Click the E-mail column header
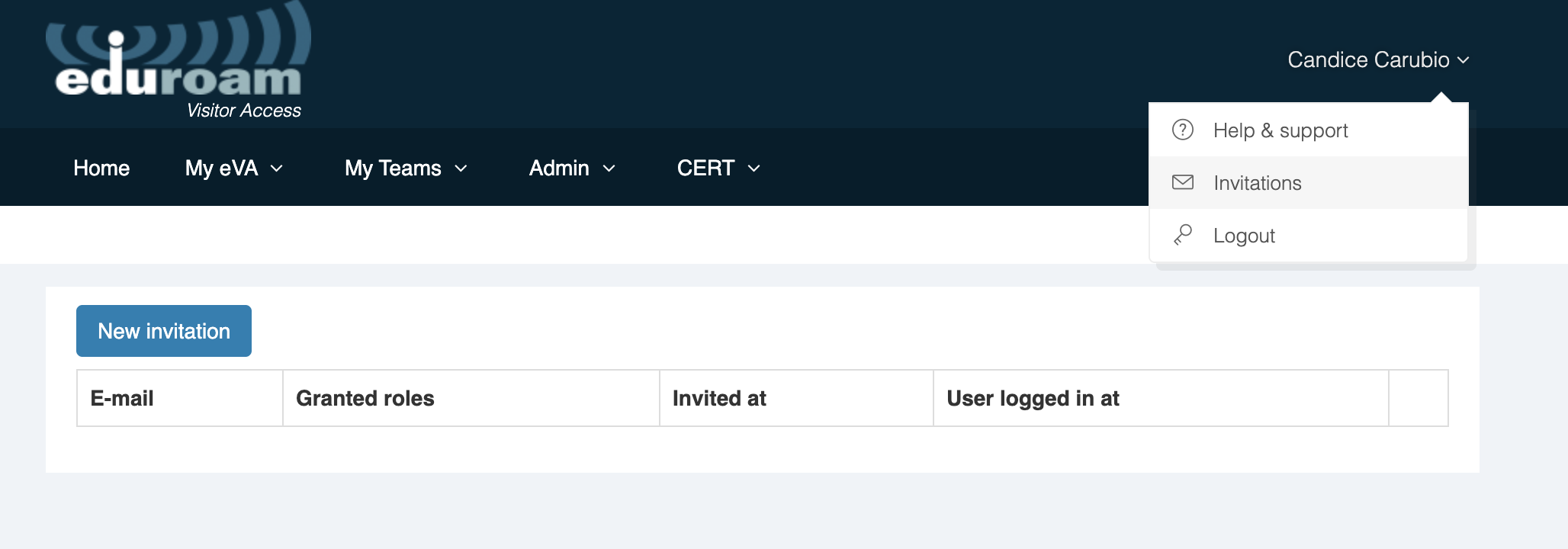The height and width of the screenshot is (549, 1568). click(x=122, y=398)
